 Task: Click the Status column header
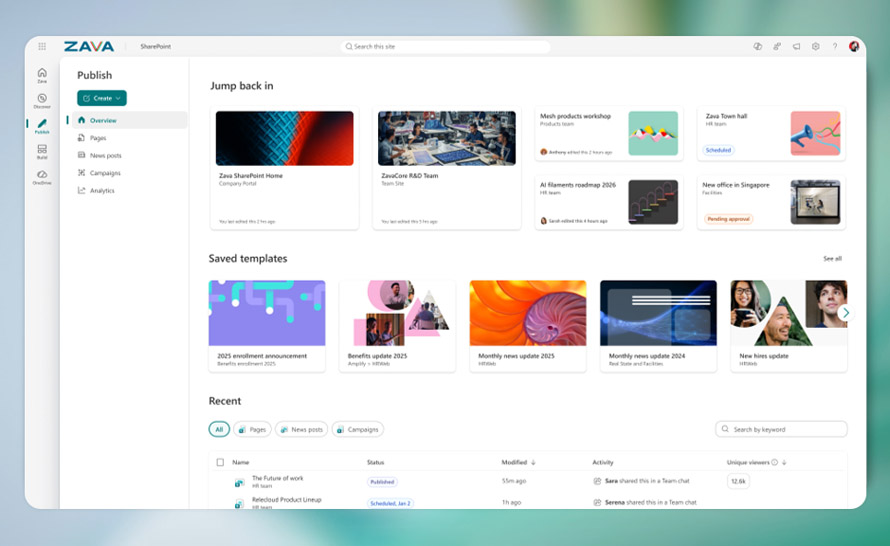click(375, 462)
